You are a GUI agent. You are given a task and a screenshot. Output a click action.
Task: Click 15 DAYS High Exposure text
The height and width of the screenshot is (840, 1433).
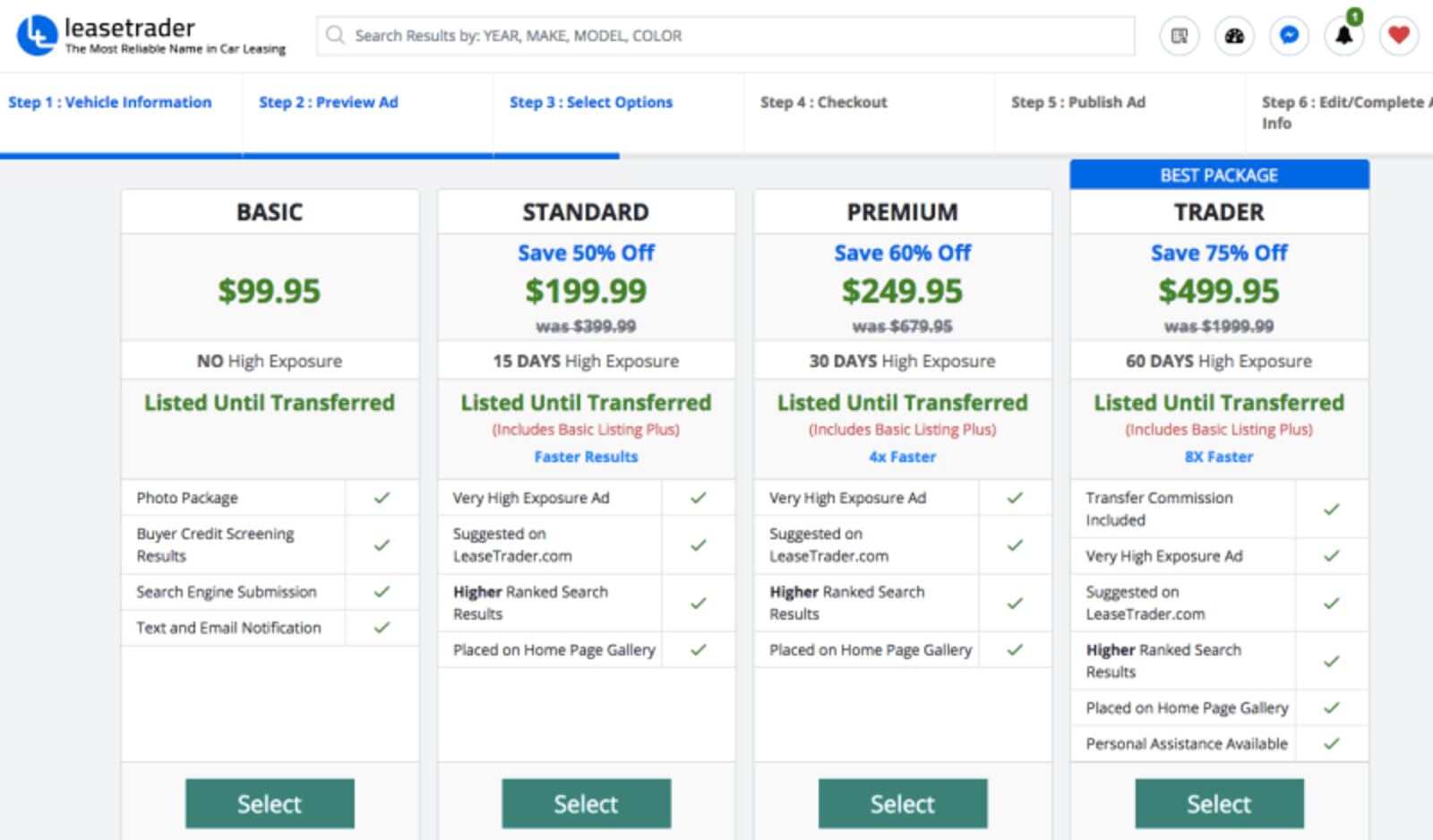point(586,361)
